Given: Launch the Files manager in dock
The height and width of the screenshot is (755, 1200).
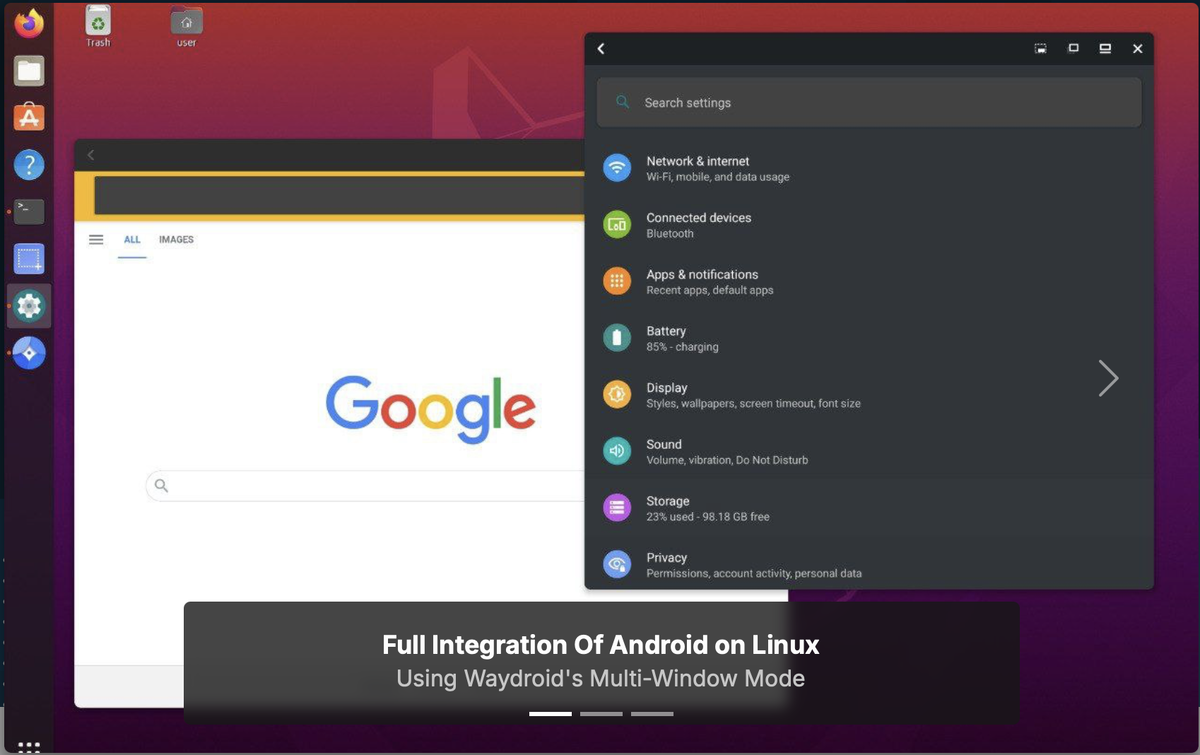Looking at the screenshot, I should [29, 71].
